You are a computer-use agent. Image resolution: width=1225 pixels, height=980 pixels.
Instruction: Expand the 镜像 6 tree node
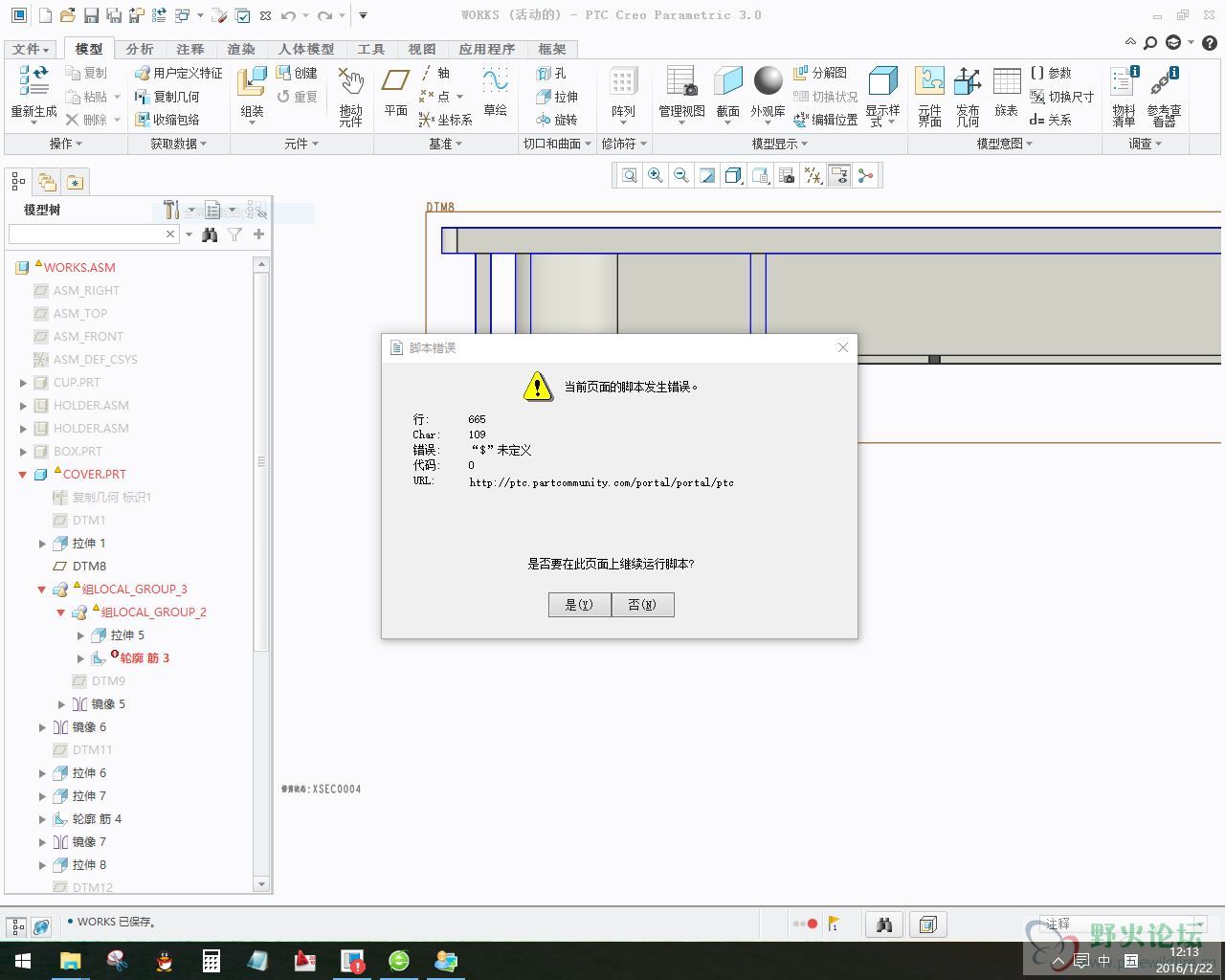(42, 727)
